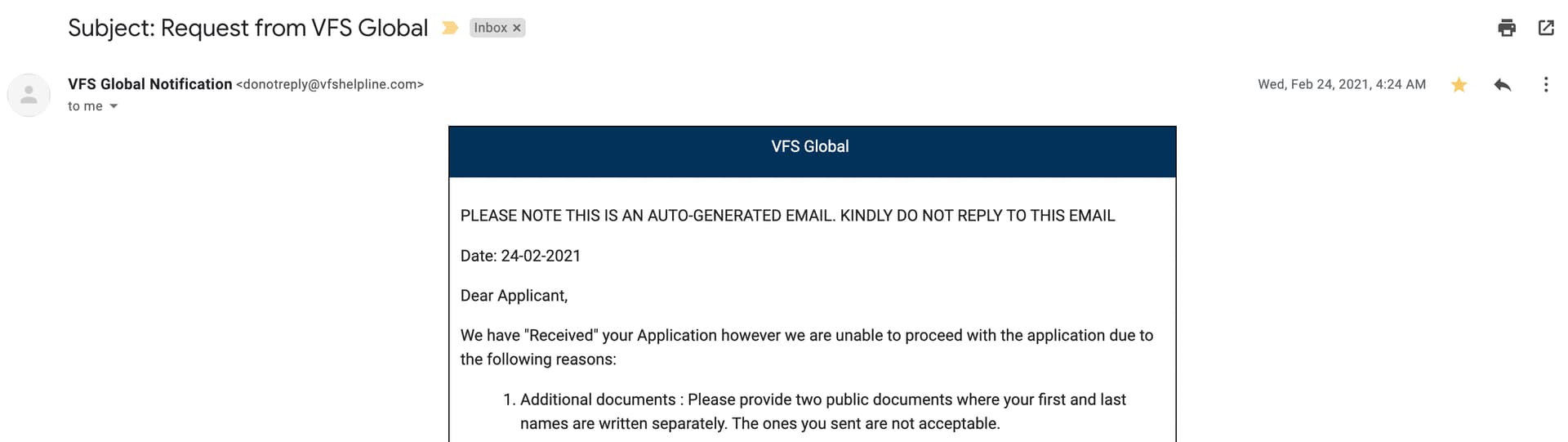Image resolution: width=1568 pixels, height=442 pixels.
Task: Unstar the VFS Global email
Action: 1459,84
